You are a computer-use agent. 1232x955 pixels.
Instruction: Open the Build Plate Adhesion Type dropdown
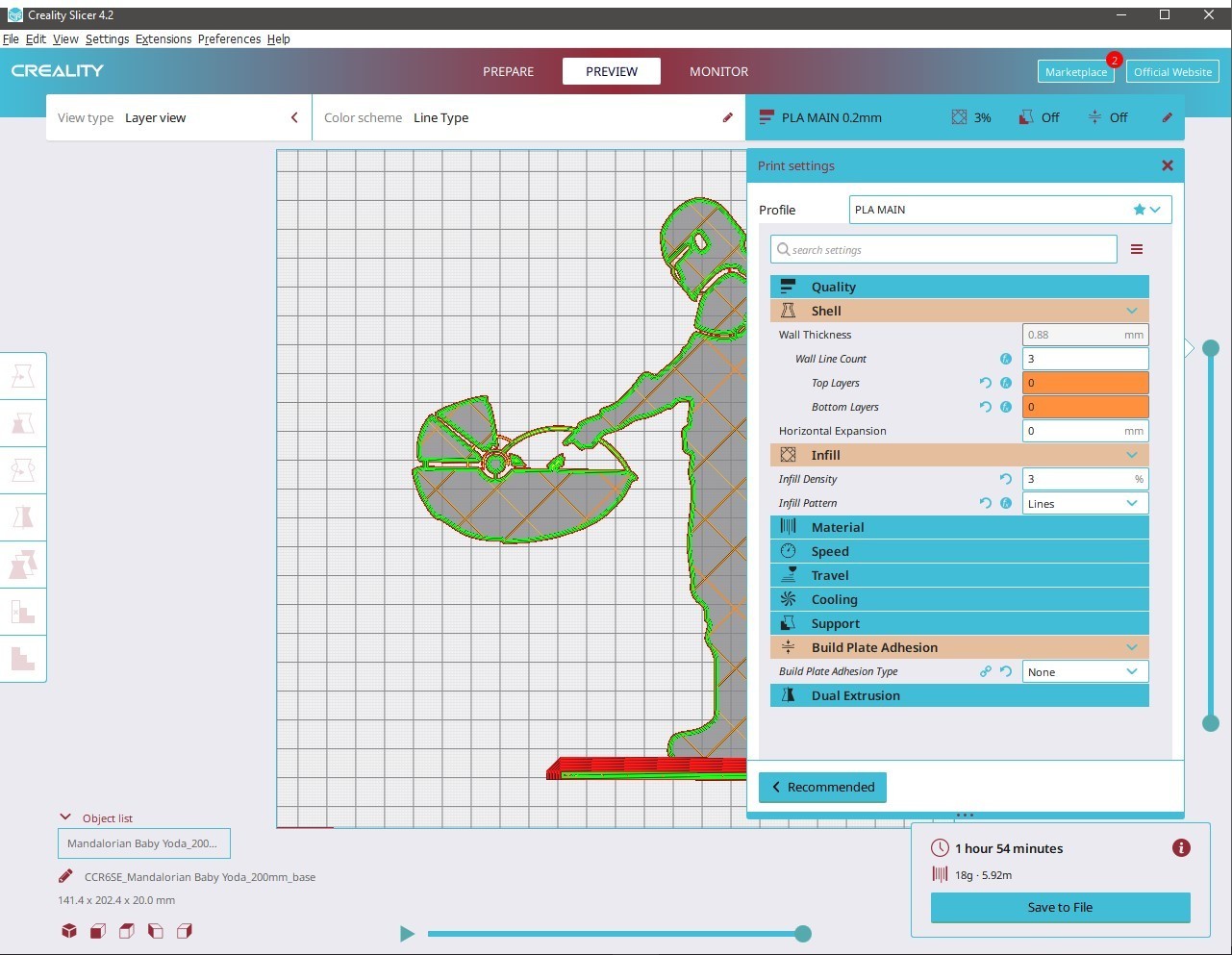coord(1085,671)
